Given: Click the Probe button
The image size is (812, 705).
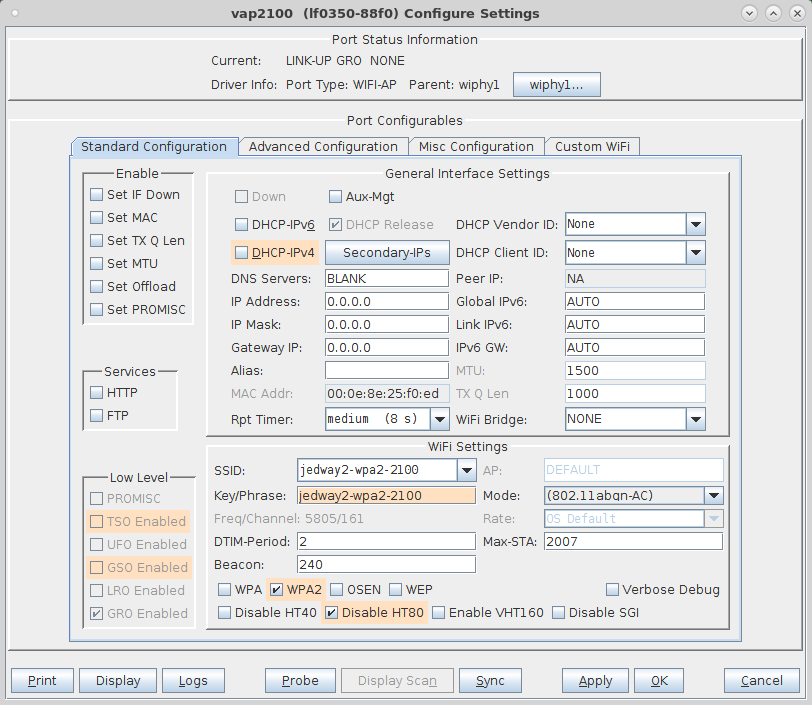Looking at the screenshot, I should 300,681.
